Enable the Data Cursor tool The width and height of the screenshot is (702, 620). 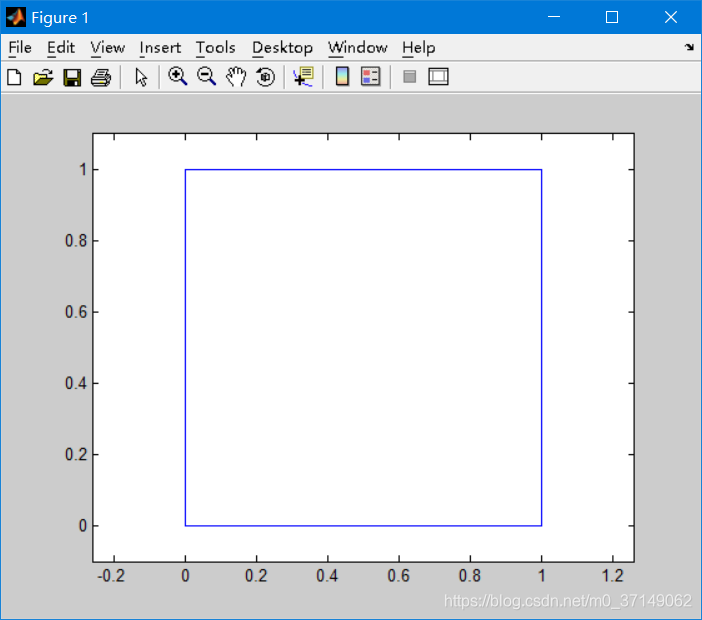click(304, 77)
